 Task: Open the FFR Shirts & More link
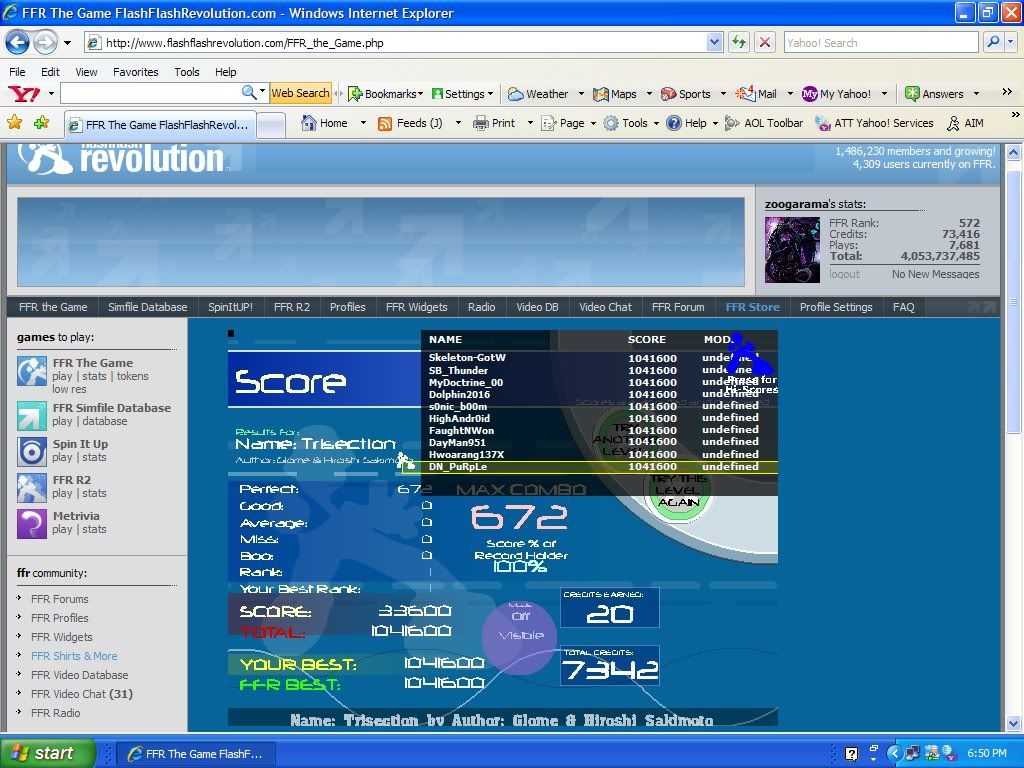click(74, 656)
